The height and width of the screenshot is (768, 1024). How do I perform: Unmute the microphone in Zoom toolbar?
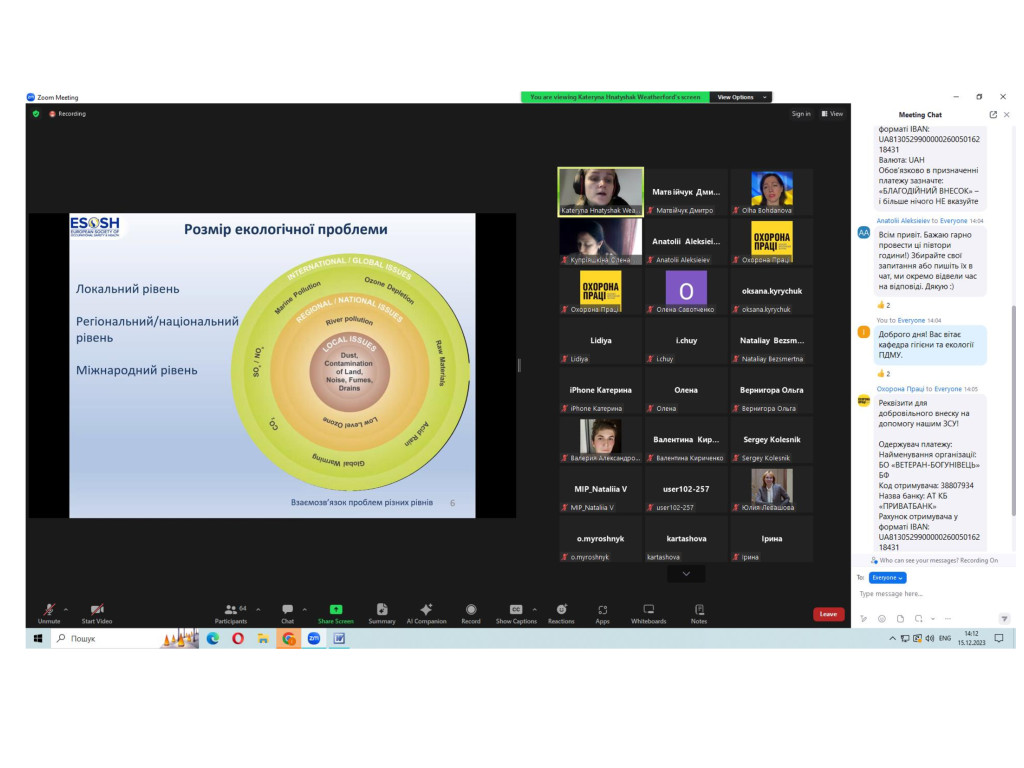pyautogui.click(x=49, y=613)
